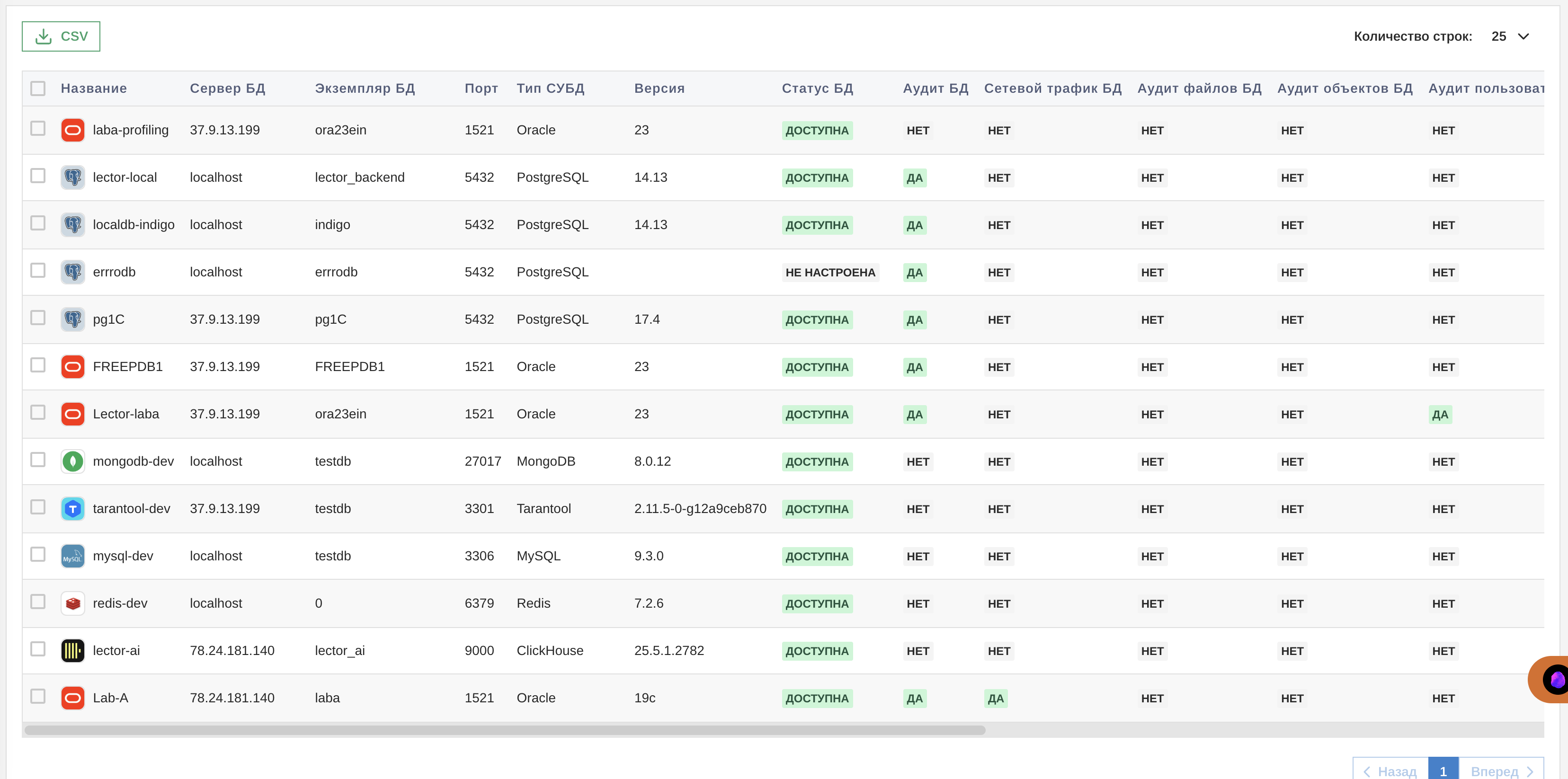Click the horizontal table scrollbar thumb

coord(504,730)
